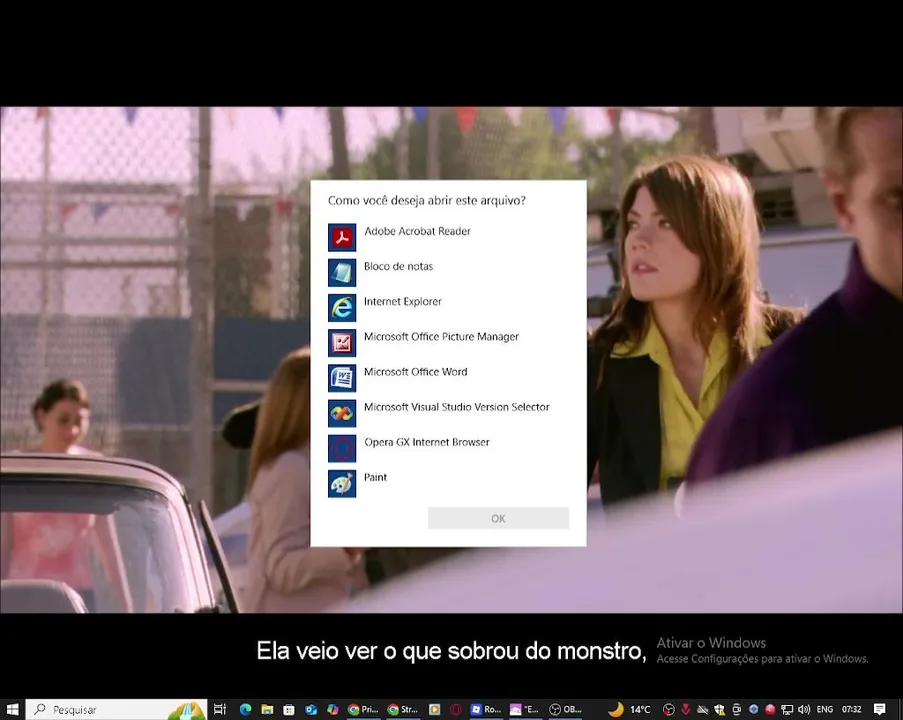Open the orange media player taskbar icon
903x720 pixels.
click(x=435, y=709)
